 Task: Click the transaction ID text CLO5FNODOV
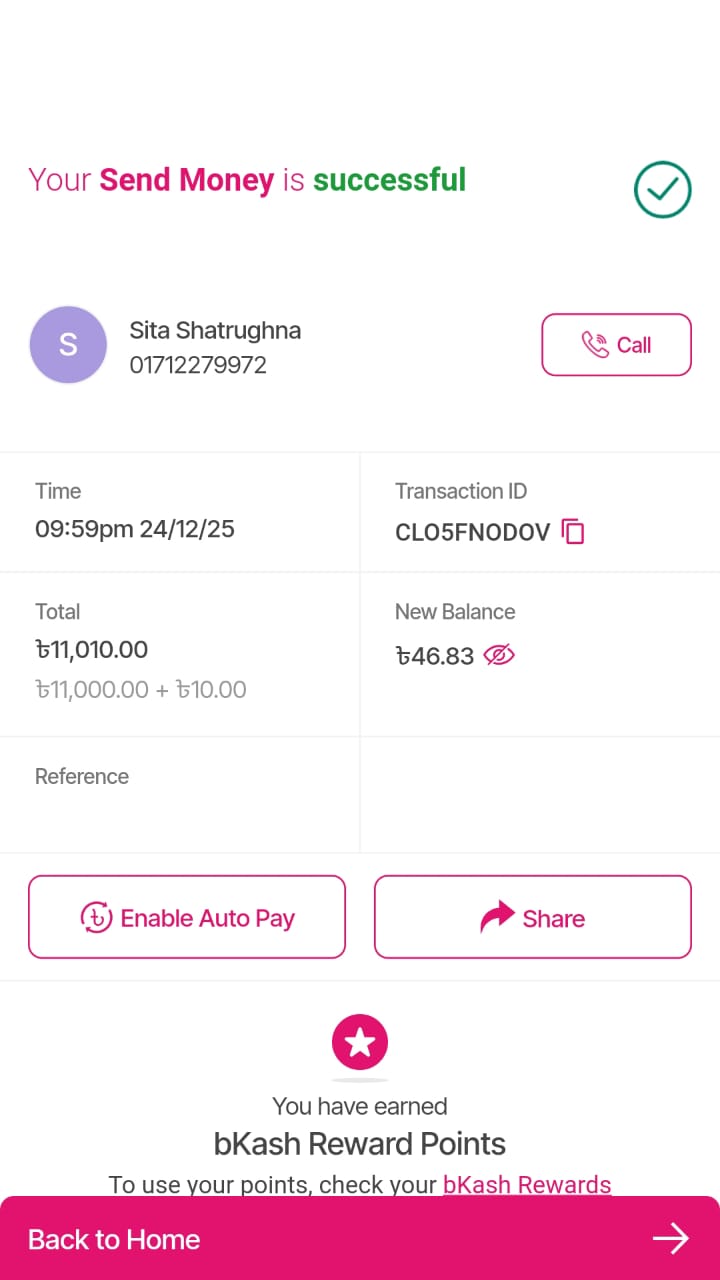(x=472, y=532)
